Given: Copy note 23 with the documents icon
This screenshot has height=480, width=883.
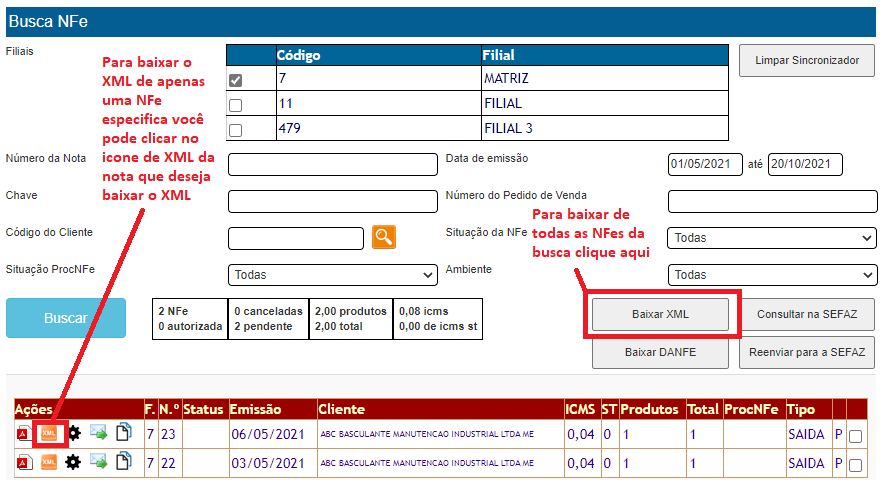Looking at the screenshot, I should 123,432.
